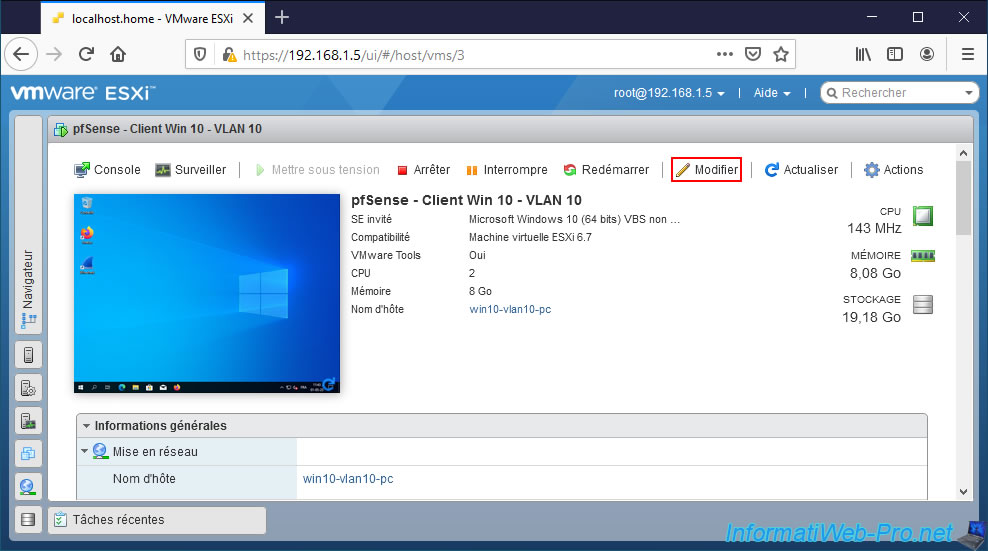Click the '143 MHz' CPU usage value

coord(874,228)
